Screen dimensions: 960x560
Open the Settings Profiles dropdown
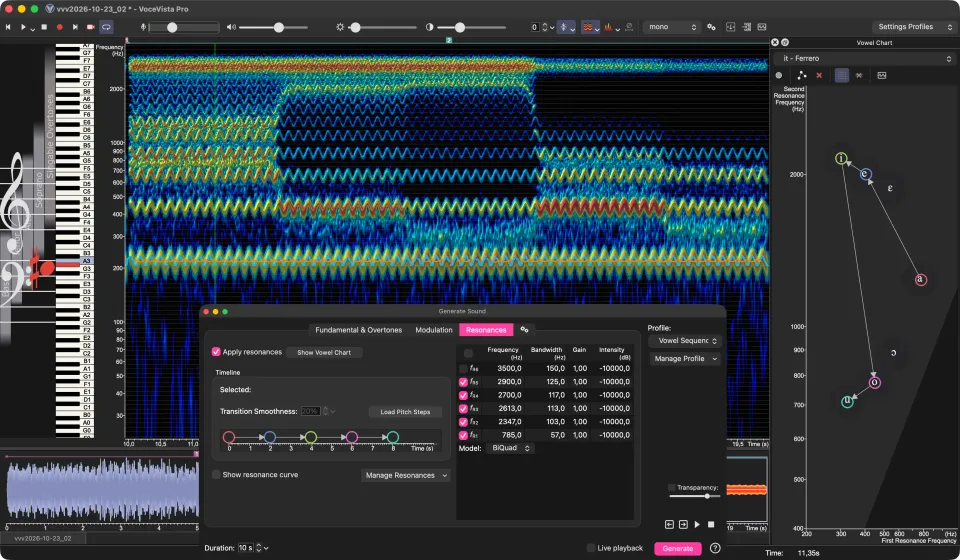(x=913, y=27)
